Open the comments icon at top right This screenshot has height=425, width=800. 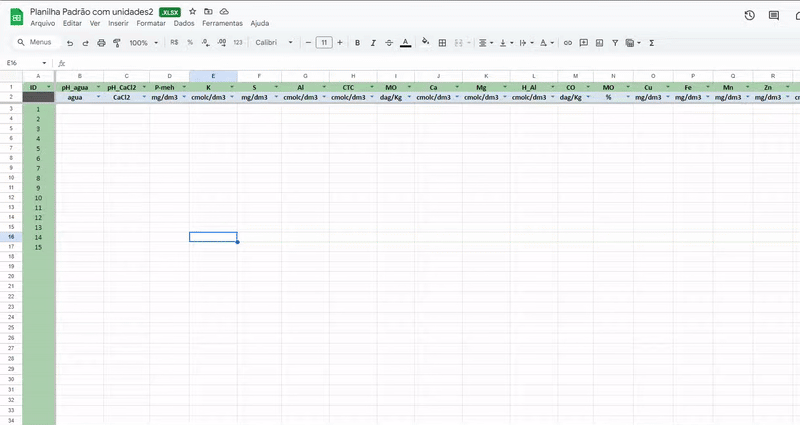pos(773,15)
